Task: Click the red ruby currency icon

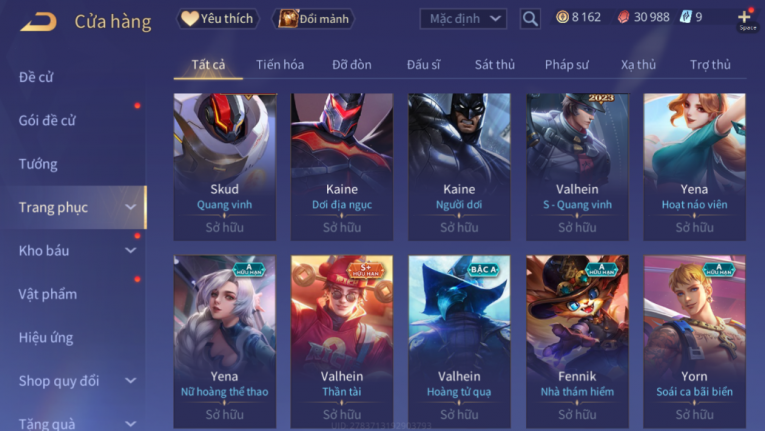Action: pyautogui.click(x=623, y=18)
